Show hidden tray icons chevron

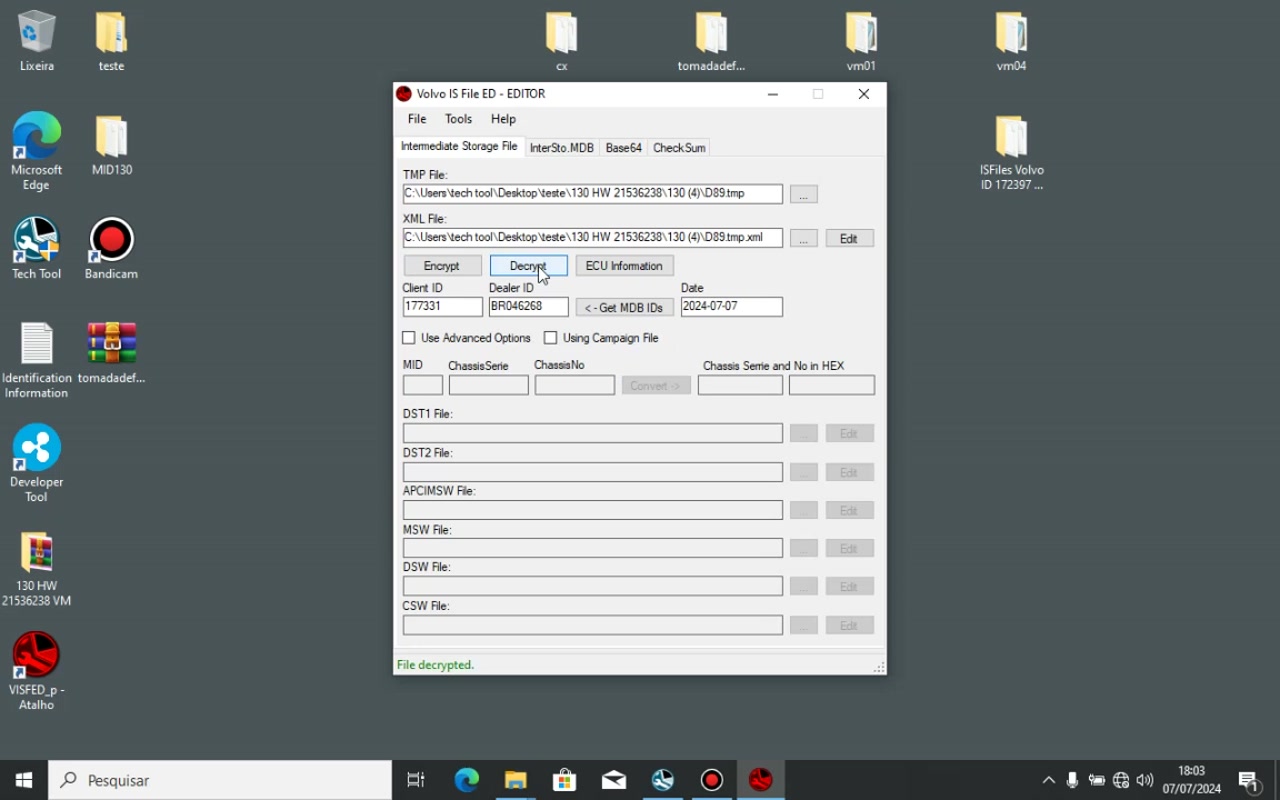coord(1048,780)
